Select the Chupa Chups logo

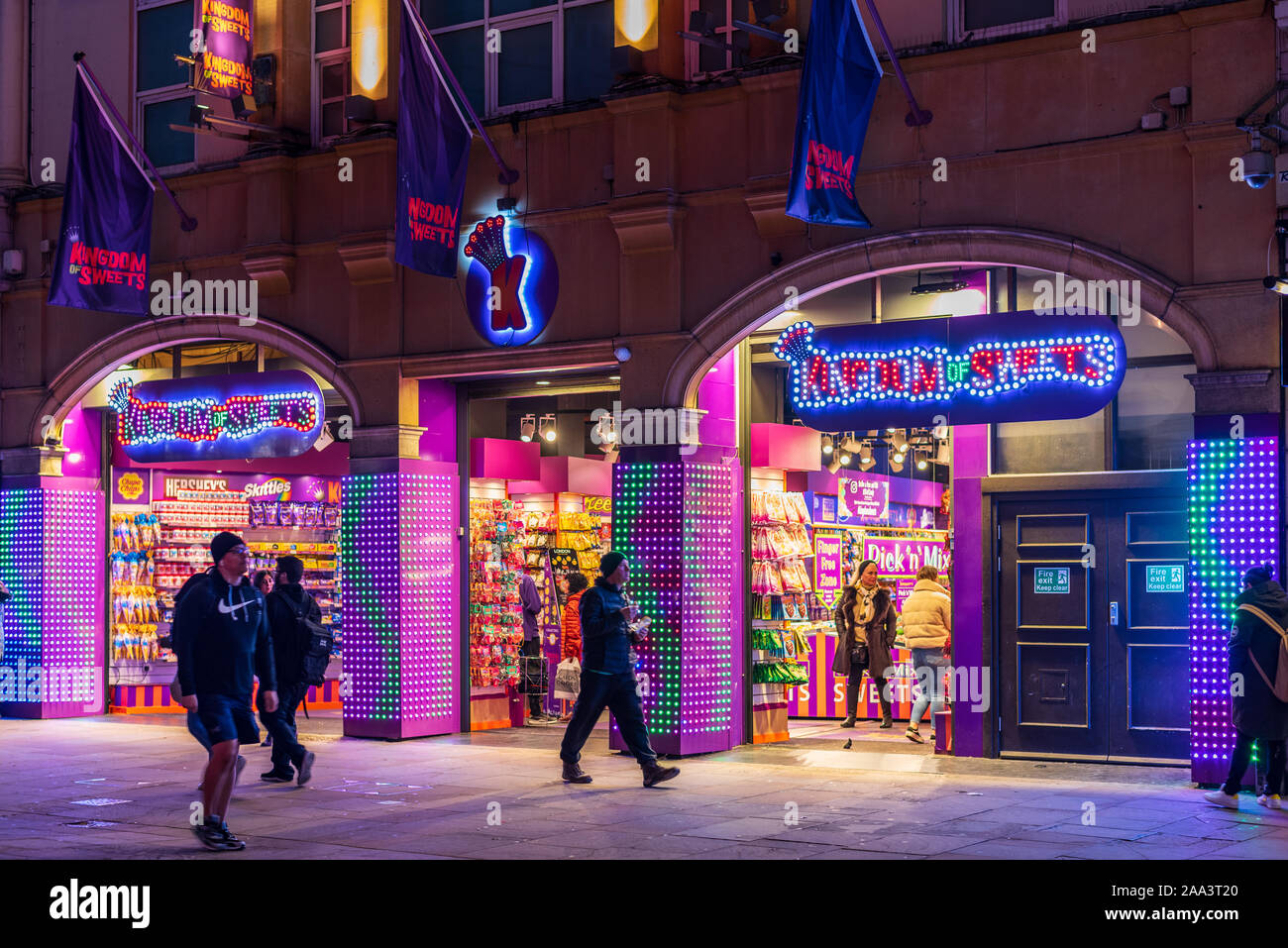pyautogui.click(x=130, y=486)
